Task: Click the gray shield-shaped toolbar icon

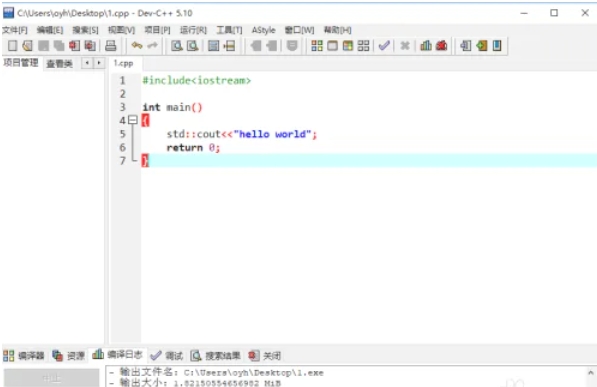Action: pyautogui.click(x=292, y=46)
